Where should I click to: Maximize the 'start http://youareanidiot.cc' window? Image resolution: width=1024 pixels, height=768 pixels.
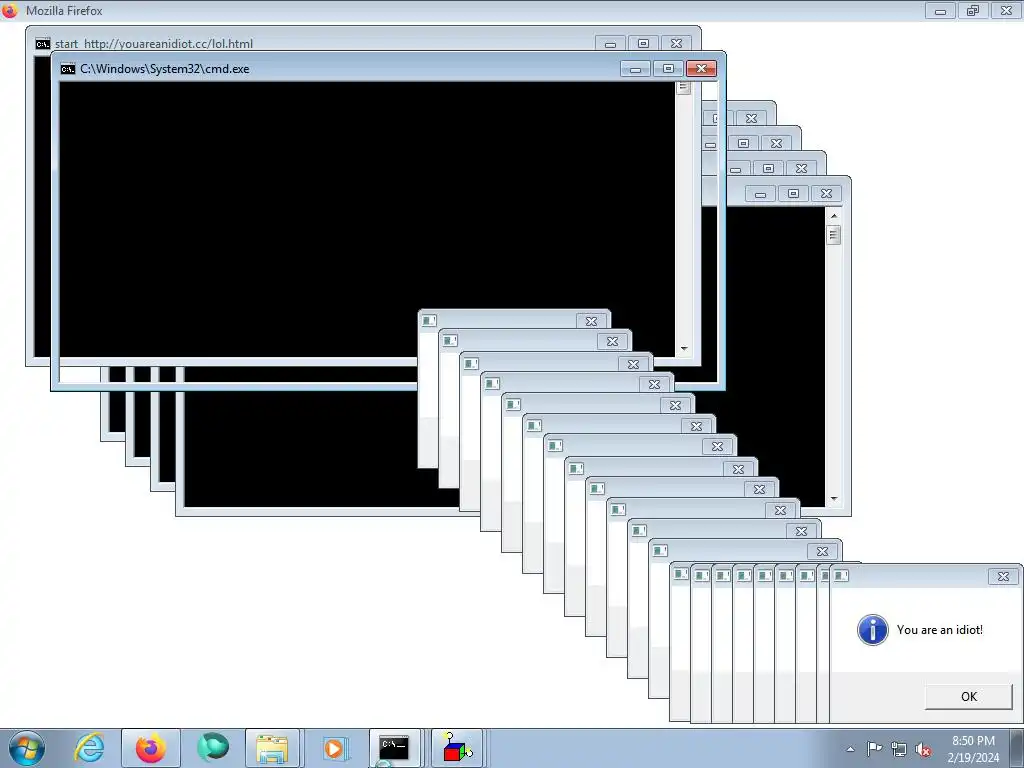(643, 44)
